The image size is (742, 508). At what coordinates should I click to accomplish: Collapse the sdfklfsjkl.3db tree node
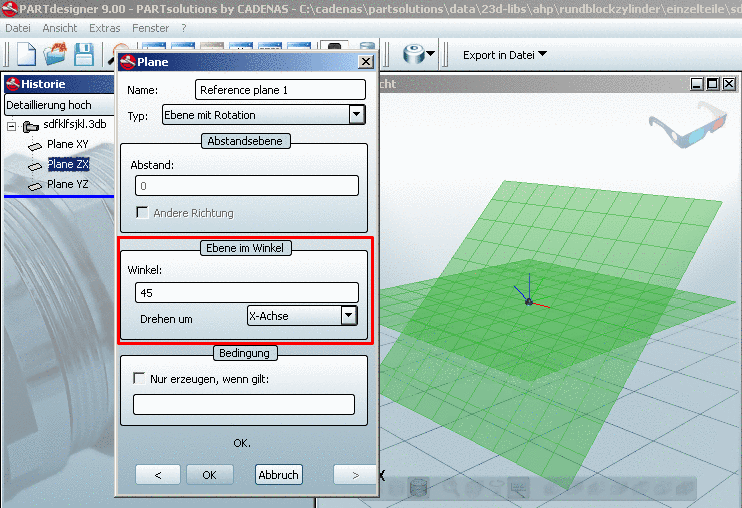coord(12,126)
